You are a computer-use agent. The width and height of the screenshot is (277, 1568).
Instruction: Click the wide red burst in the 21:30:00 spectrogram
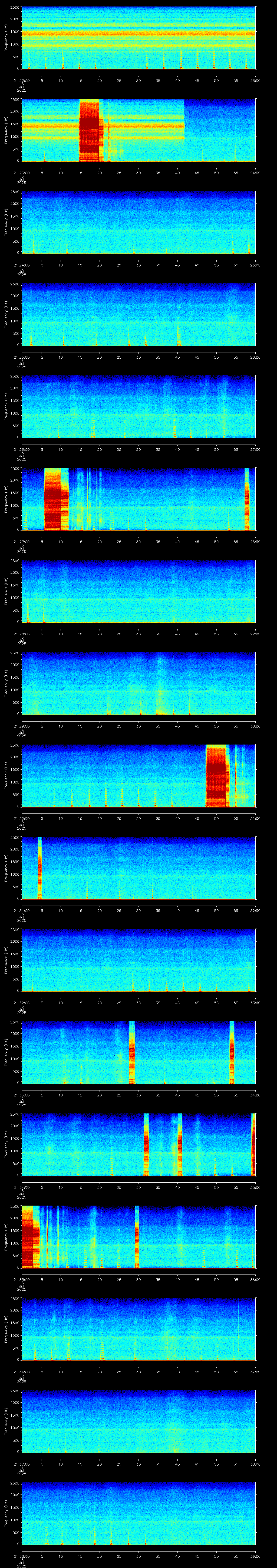217,776
